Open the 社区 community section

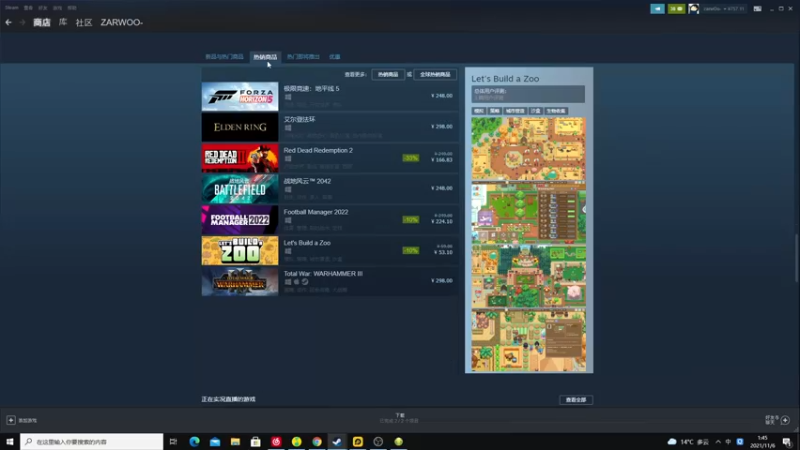tap(84, 22)
